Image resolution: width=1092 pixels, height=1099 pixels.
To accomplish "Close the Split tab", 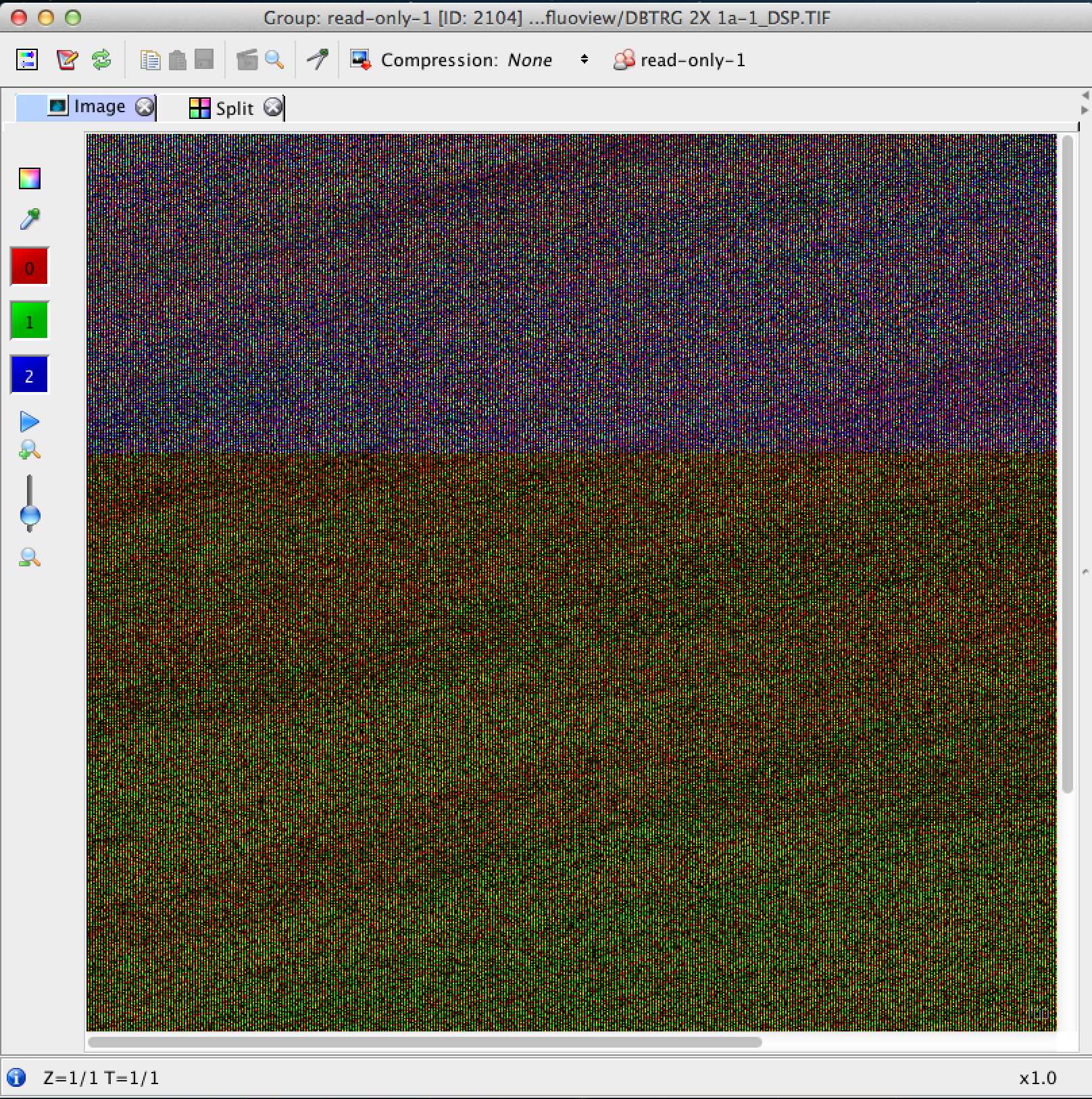I will click(x=273, y=107).
